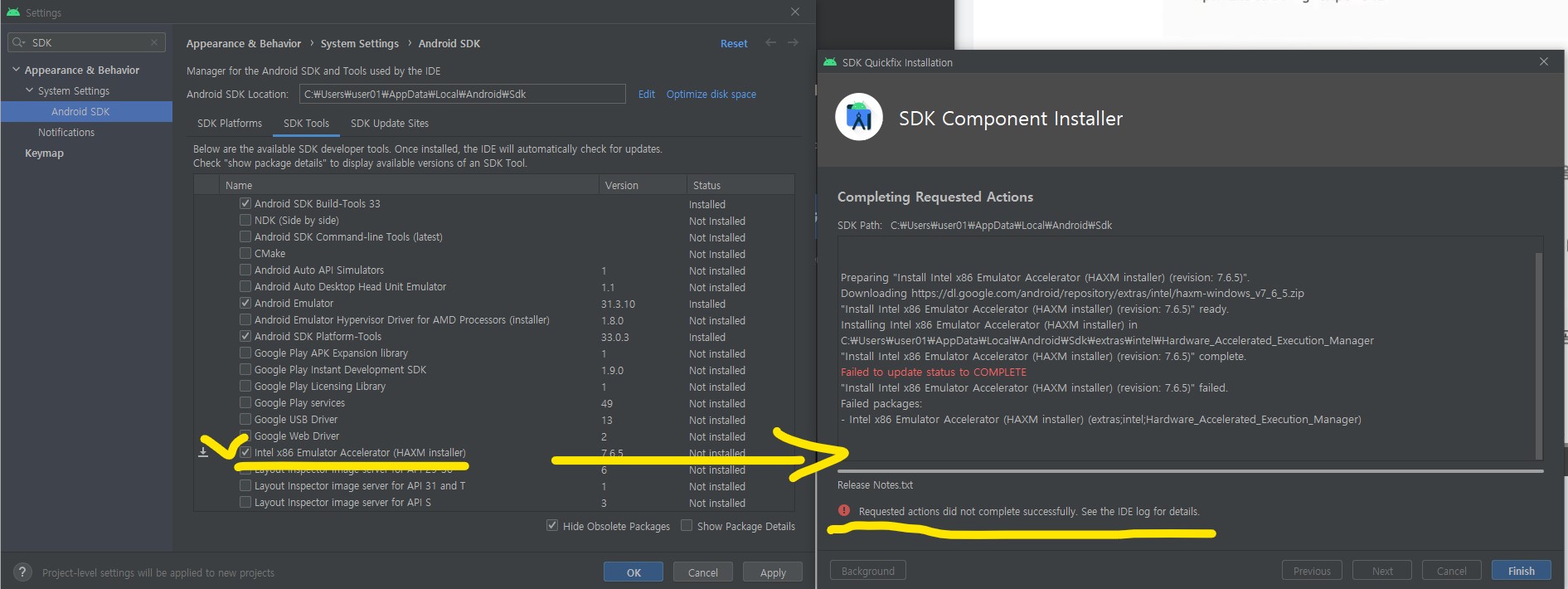This screenshot has width=1568, height=589.
Task: Click the Android icon in SDK Quickfix title bar
Action: 830,62
